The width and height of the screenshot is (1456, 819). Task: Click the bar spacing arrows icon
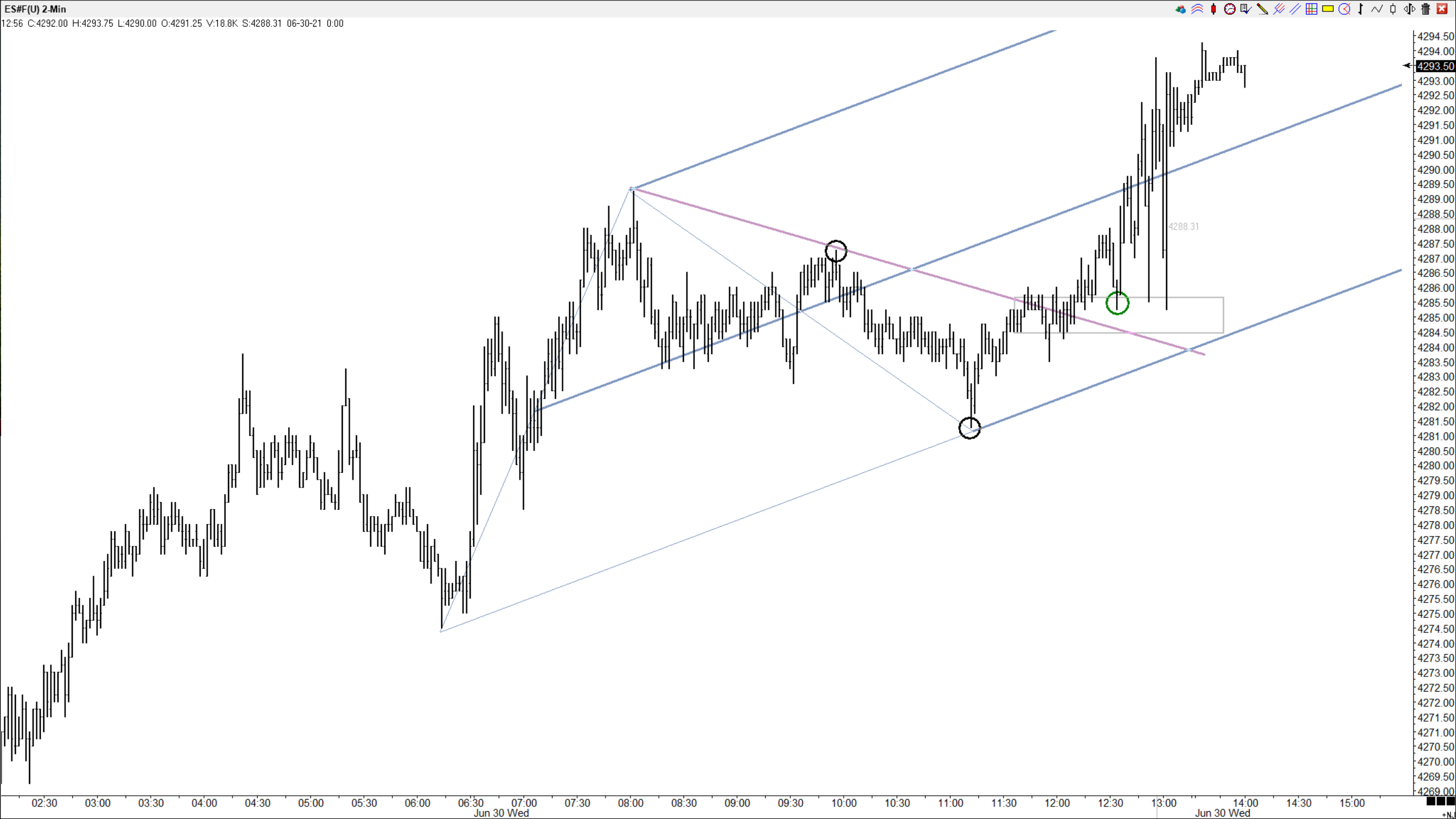(1409, 9)
